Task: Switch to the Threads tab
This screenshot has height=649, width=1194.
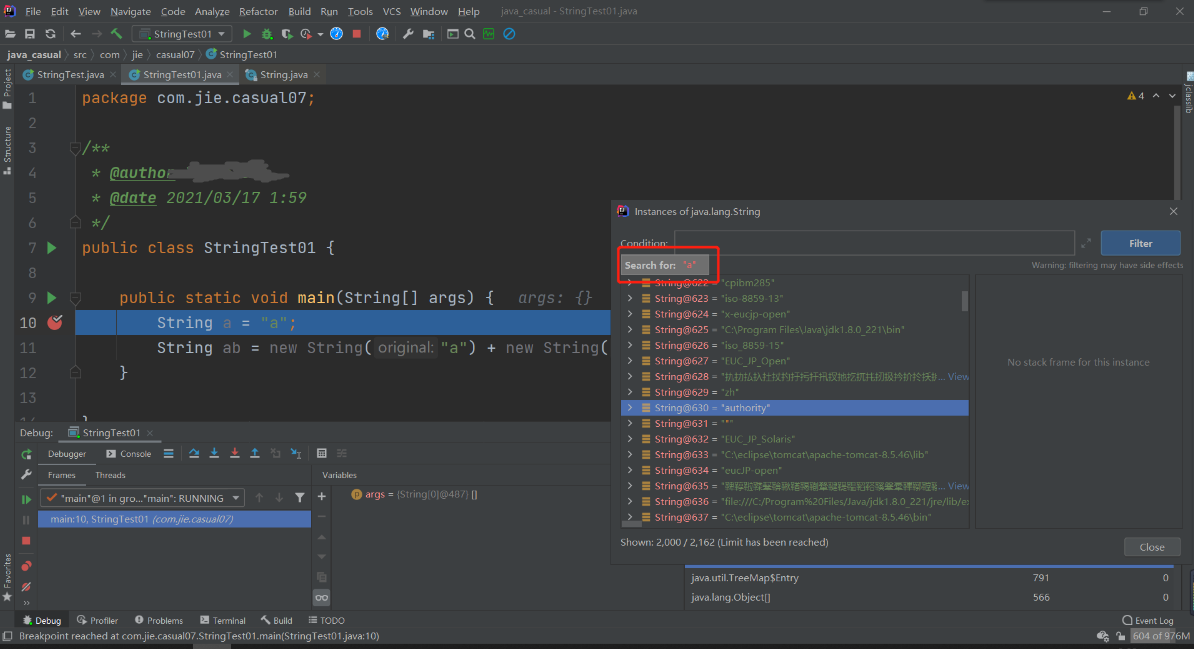Action: 110,475
